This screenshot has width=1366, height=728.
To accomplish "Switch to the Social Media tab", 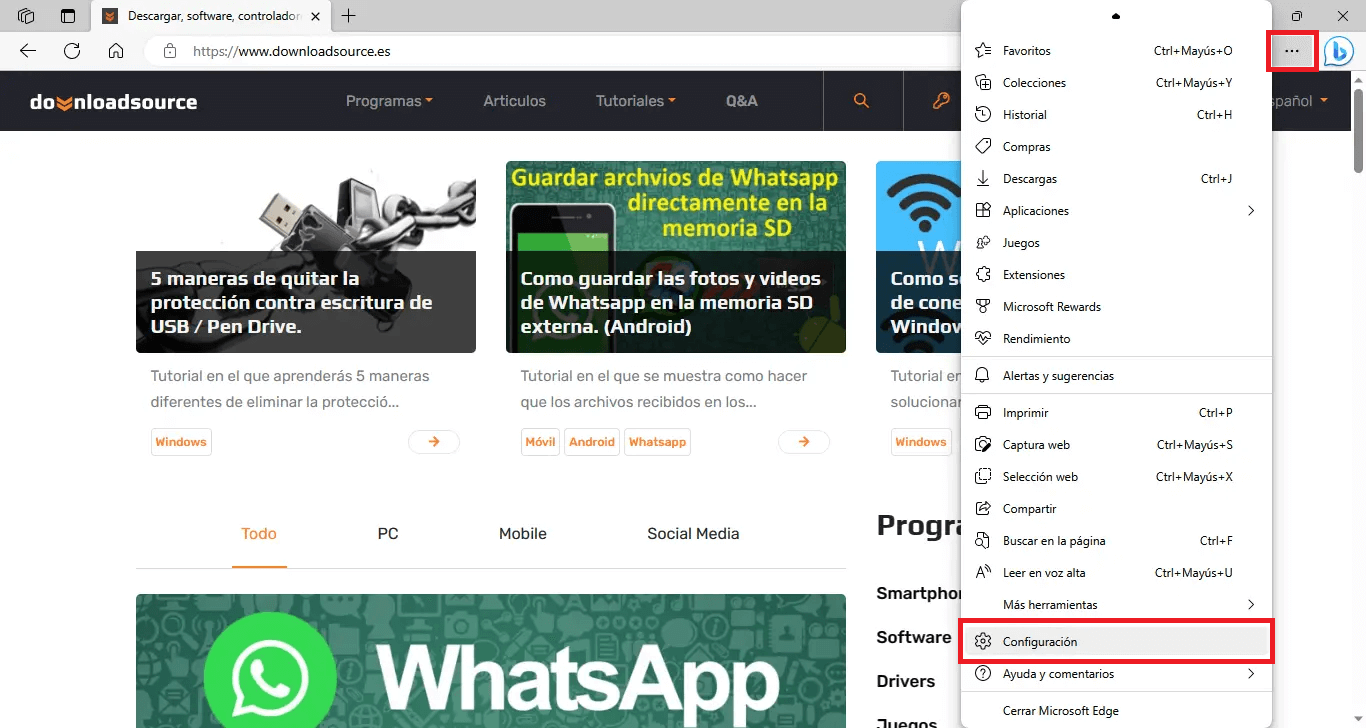I will tap(693, 534).
